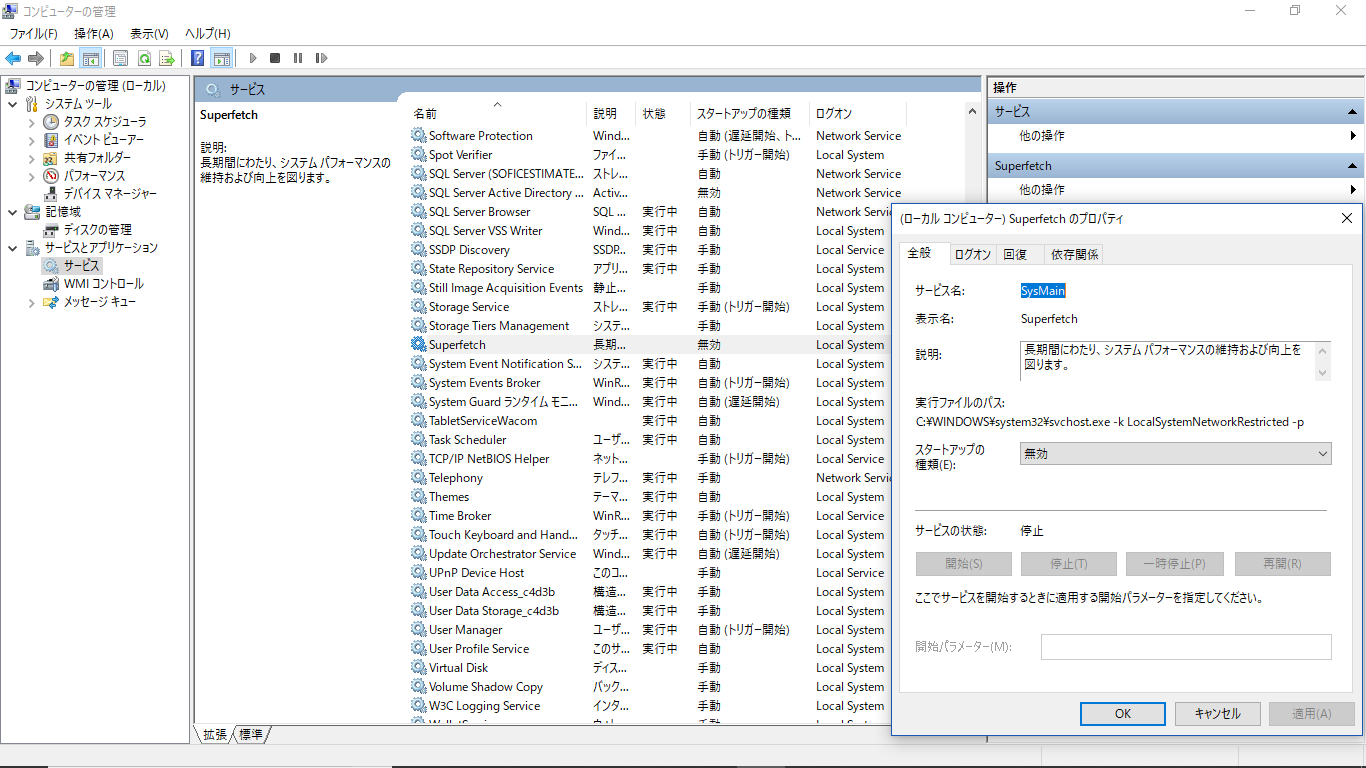
Task: Sort services by 名前 column header
Action: (x=496, y=113)
